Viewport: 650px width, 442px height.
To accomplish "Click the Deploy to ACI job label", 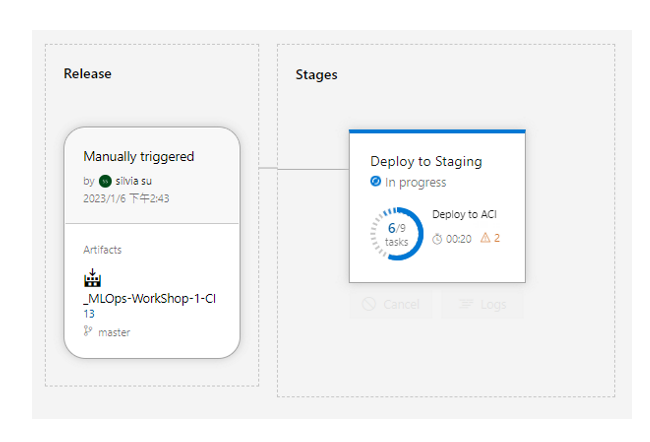I will (x=464, y=214).
